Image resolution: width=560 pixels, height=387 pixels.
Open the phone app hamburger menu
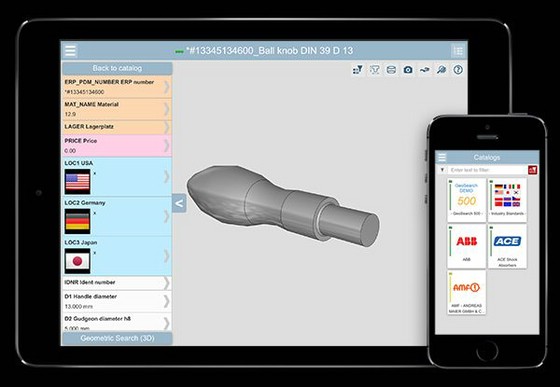click(x=442, y=157)
